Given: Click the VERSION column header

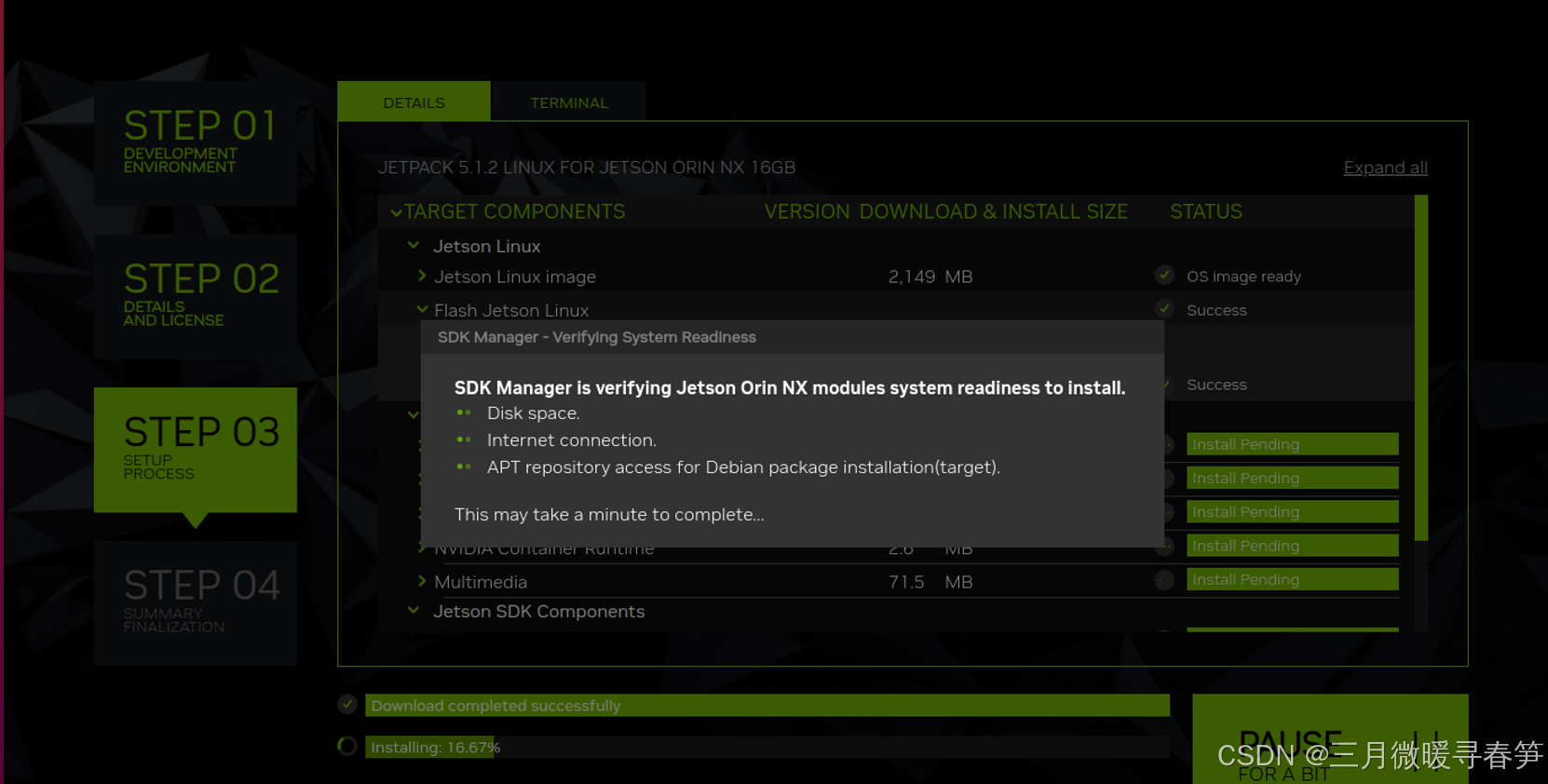Looking at the screenshot, I should 807,212.
